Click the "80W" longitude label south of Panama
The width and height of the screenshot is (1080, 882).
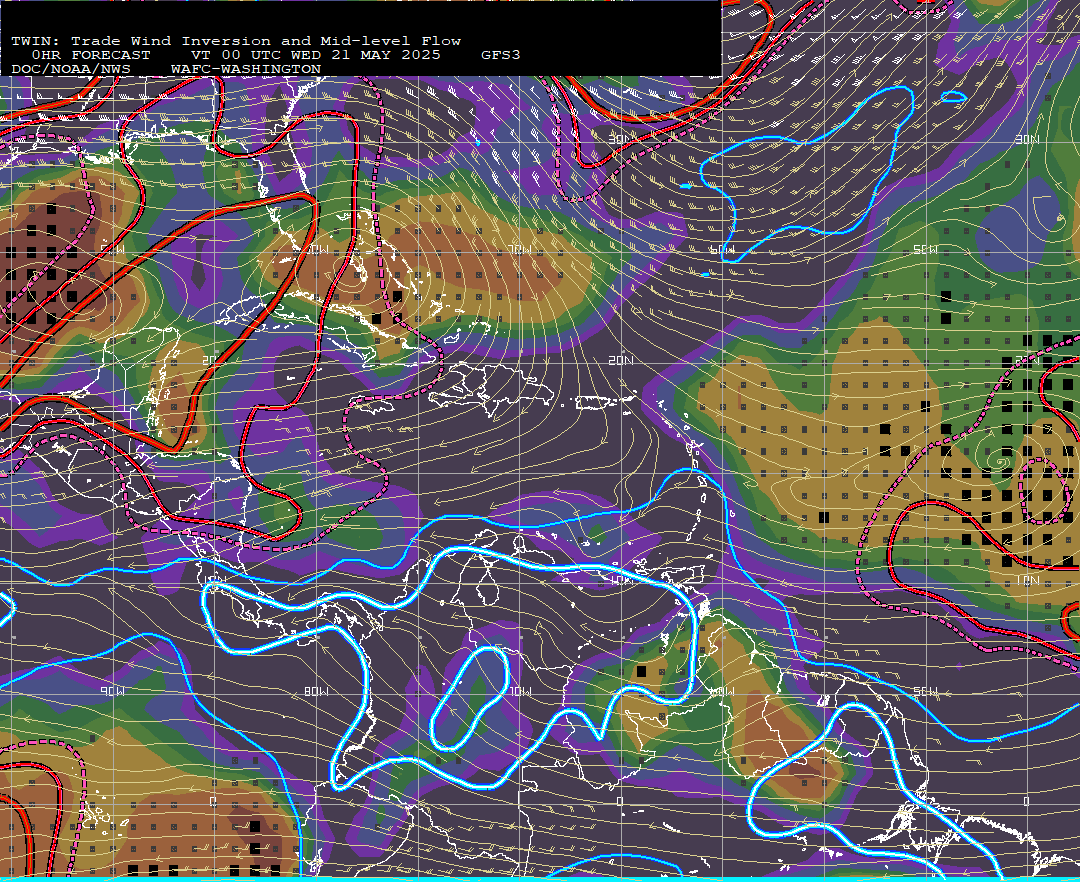tap(315, 691)
